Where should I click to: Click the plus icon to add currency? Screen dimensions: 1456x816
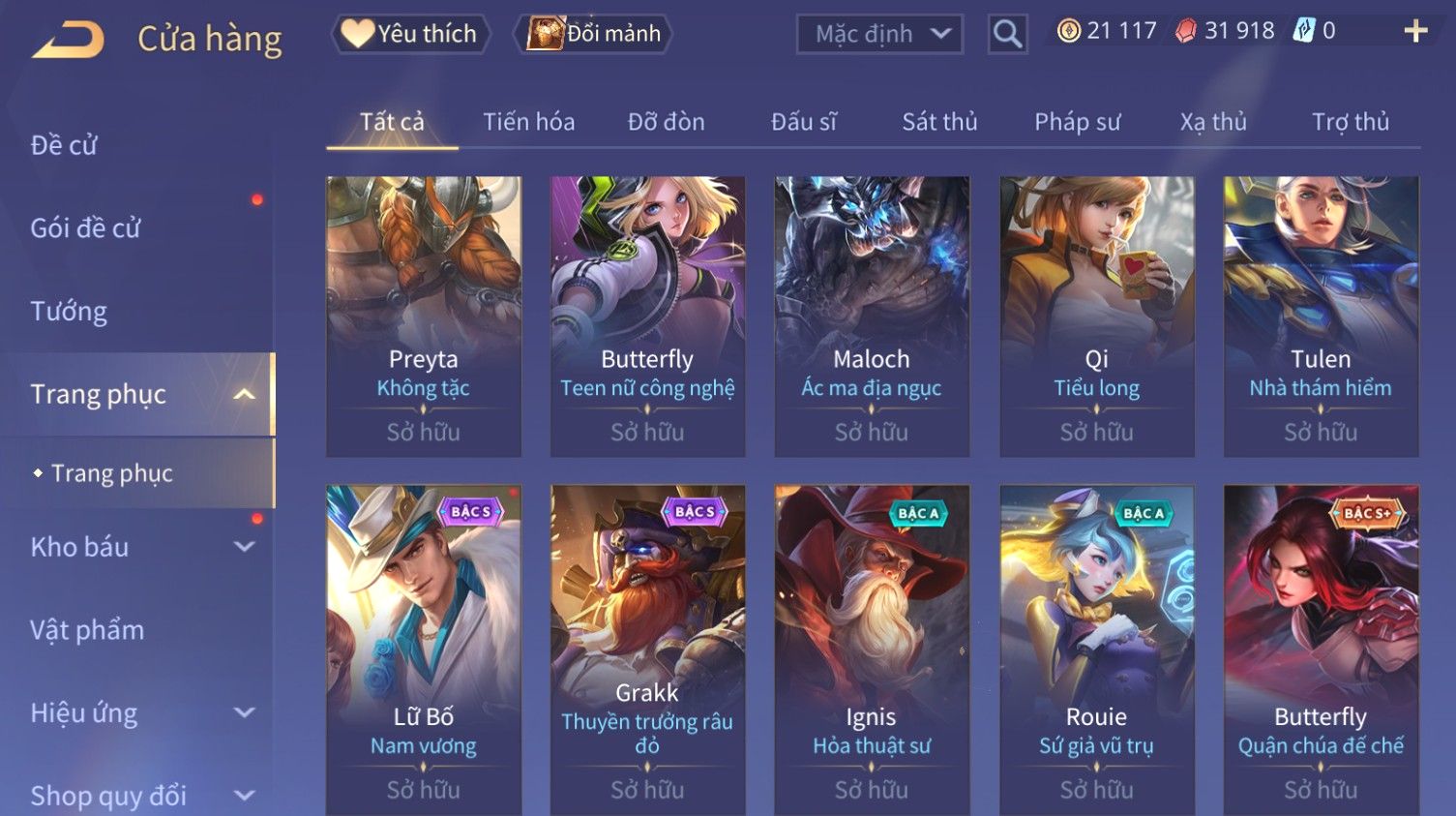1415,32
